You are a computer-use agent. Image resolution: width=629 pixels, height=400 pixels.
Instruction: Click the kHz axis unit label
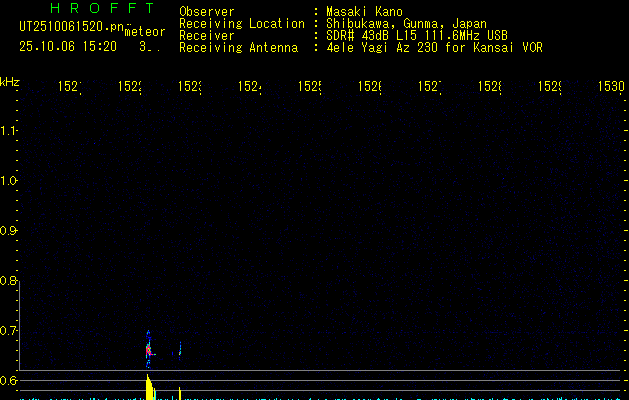pos(10,81)
